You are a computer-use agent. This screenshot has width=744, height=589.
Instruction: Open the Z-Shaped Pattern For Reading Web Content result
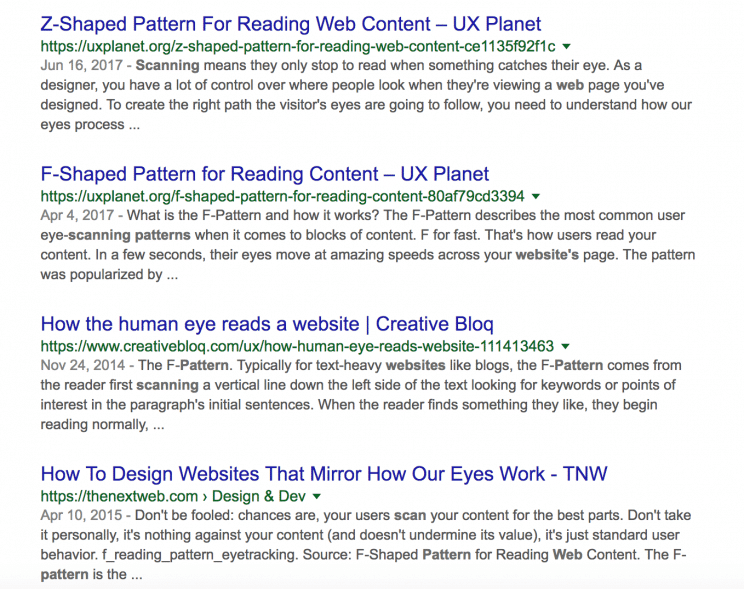[x=290, y=24]
